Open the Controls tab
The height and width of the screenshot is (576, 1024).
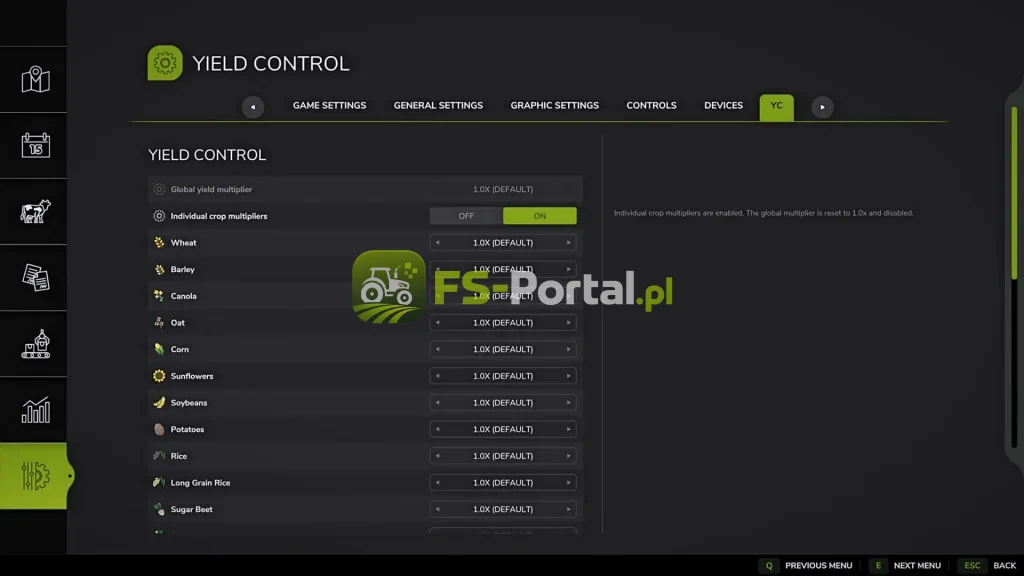pos(651,106)
